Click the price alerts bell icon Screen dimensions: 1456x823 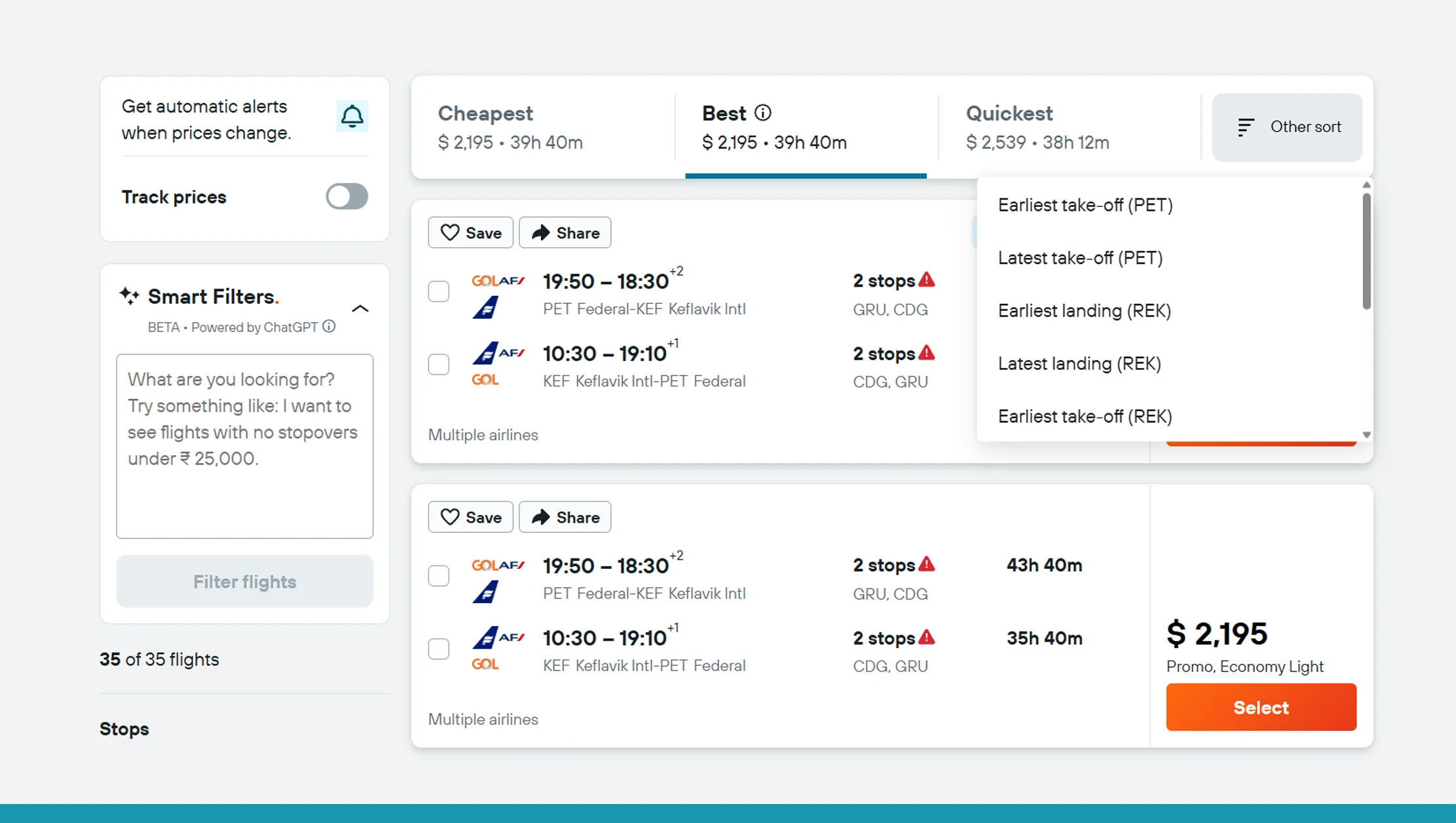coord(352,116)
